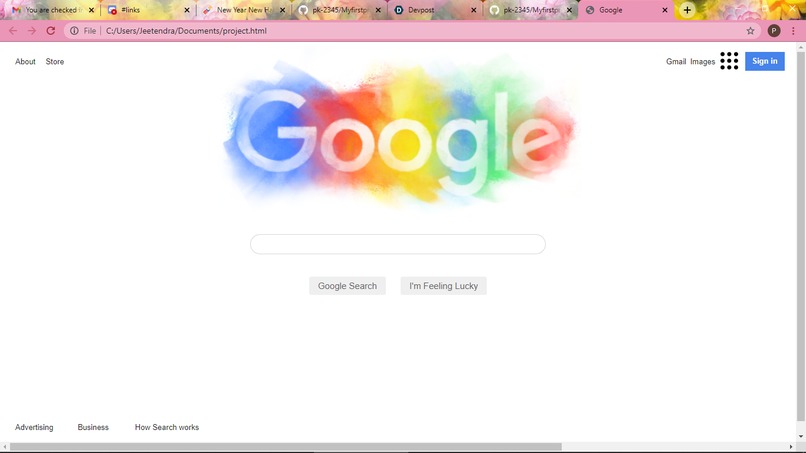Close the New Year New Hack tab
Viewport: 806px width, 453px height.
coord(282,10)
